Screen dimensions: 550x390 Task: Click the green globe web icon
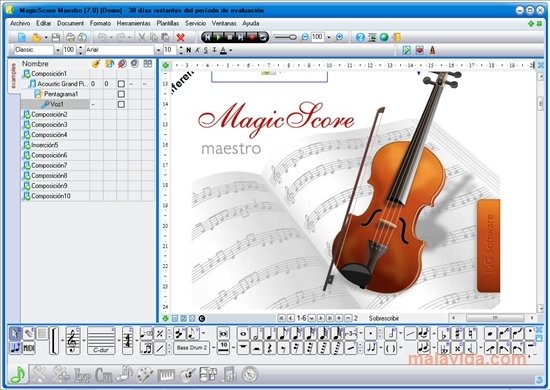click(384, 37)
